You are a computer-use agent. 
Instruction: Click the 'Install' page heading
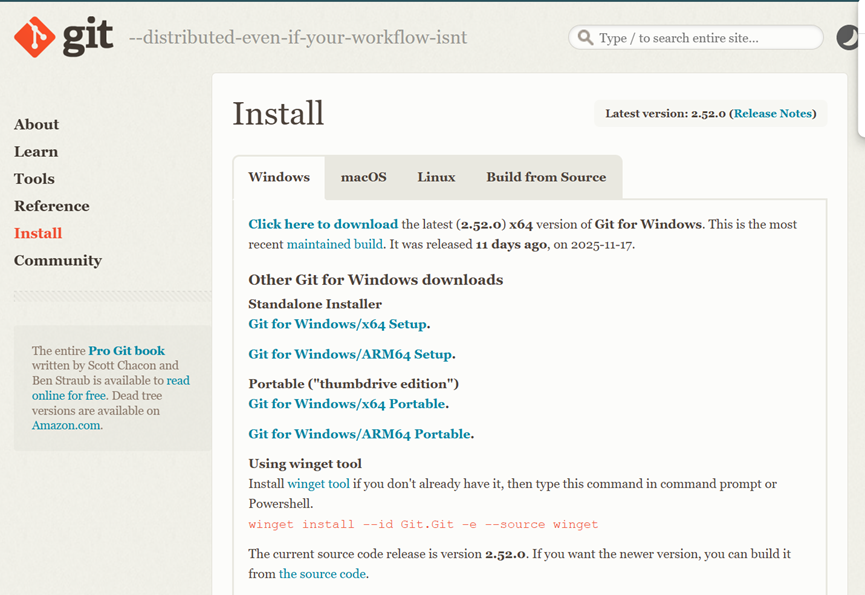click(278, 114)
